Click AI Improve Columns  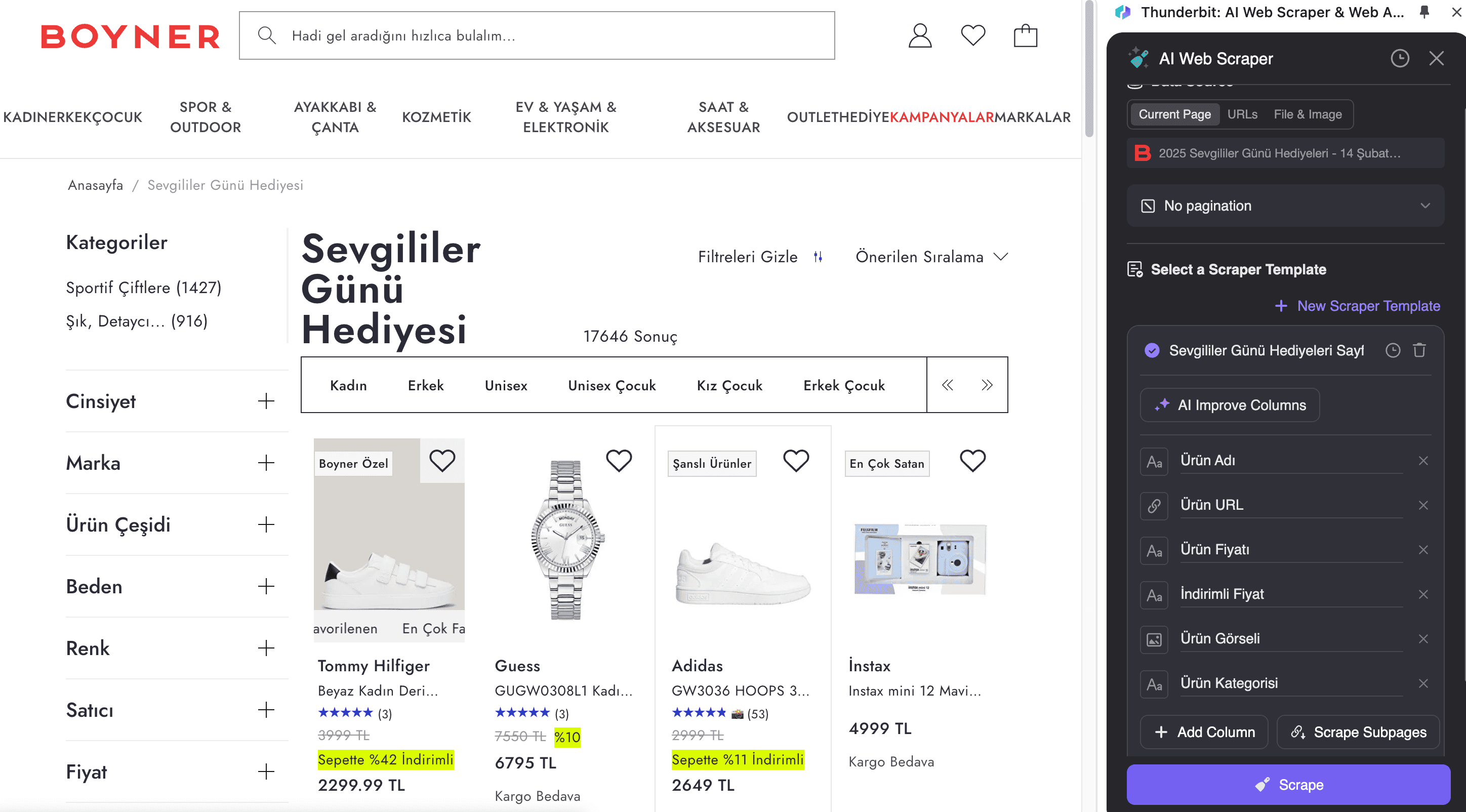click(x=1229, y=405)
